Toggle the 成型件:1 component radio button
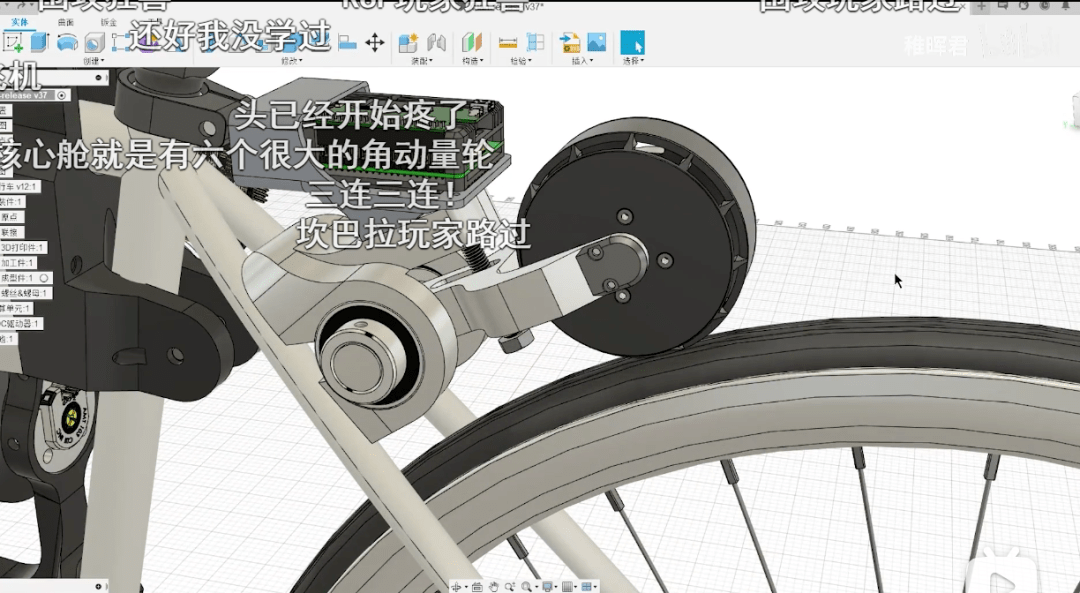The width and height of the screenshot is (1080, 593). tap(44, 278)
